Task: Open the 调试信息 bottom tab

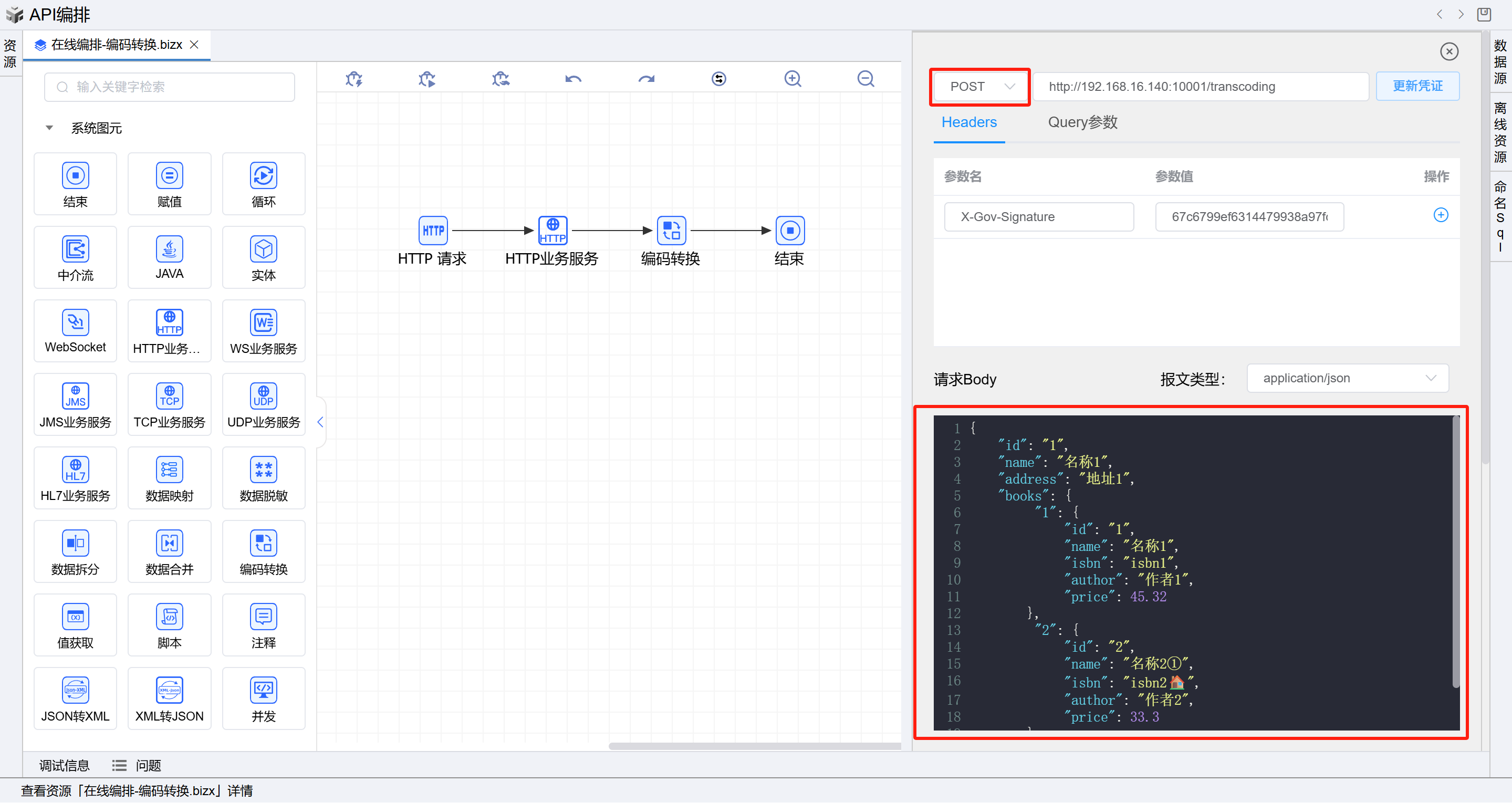Action: 64,765
